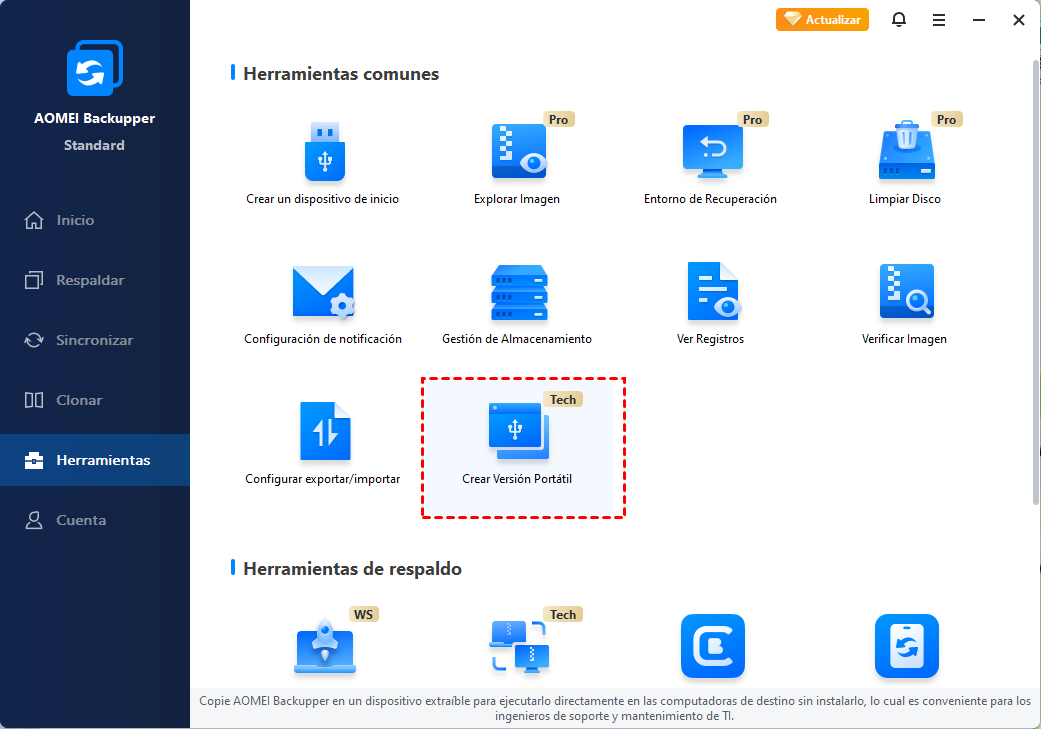Open the phone sync backup tool icon
Image resolution: width=1041 pixels, height=729 pixels.
point(907,646)
